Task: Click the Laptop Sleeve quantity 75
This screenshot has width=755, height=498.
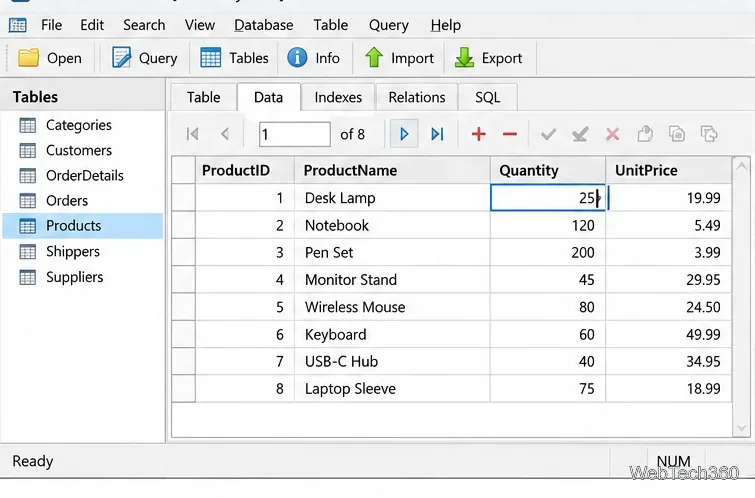Action: coord(548,389)
